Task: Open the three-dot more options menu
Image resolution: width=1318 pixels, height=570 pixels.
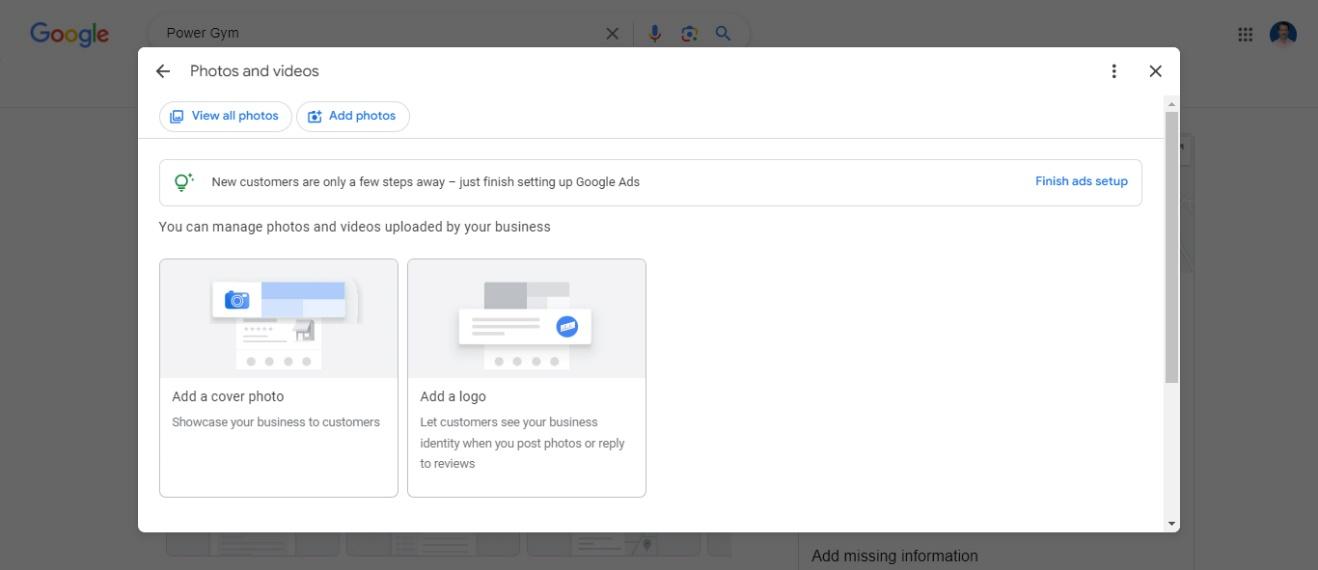Action: 1114,71
